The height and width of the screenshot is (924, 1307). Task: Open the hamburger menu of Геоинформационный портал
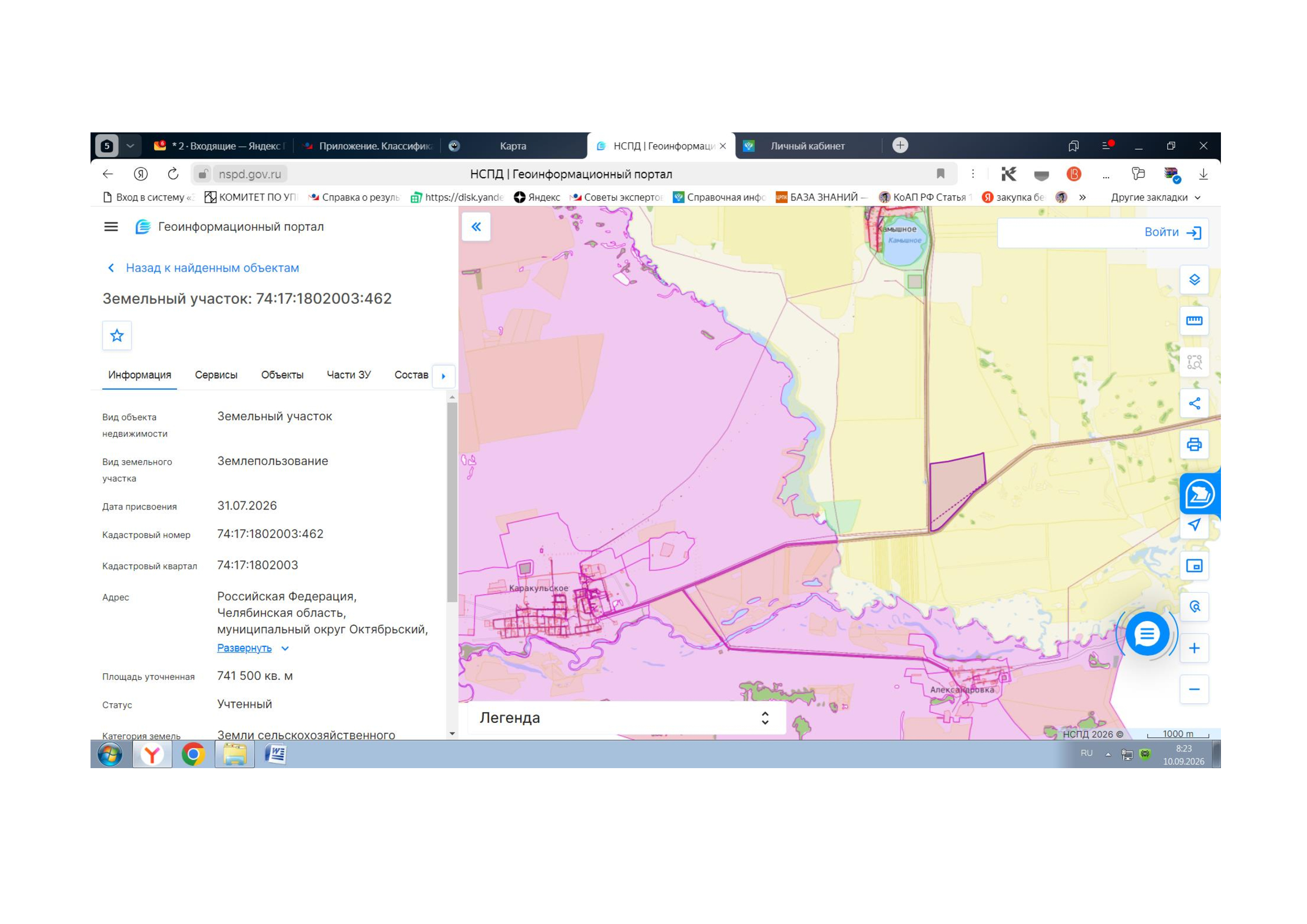pyautogui.click(x=111, y=227)
